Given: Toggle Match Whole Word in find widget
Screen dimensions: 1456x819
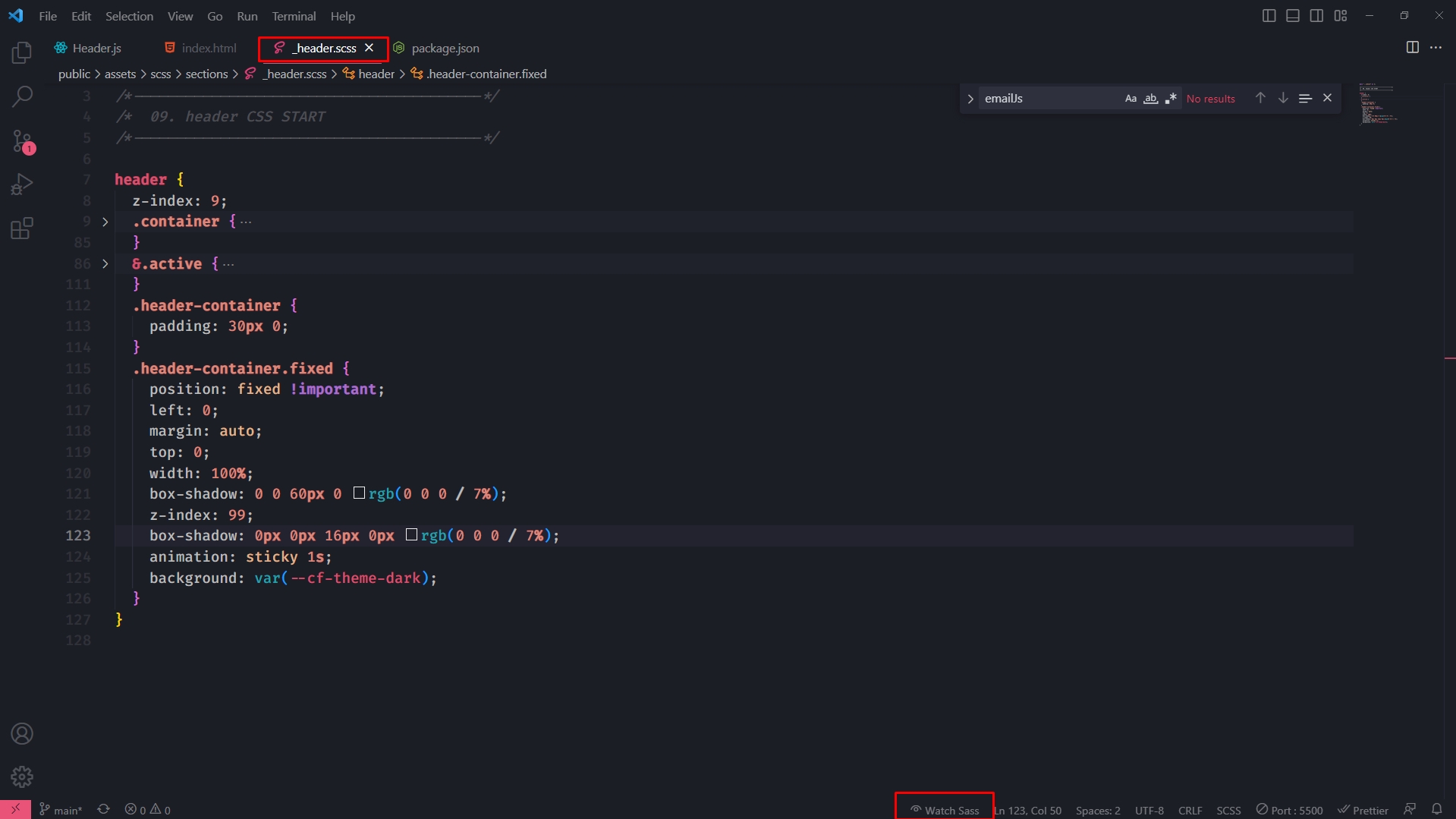Looking at the screenshot, I should click(1150, 99).
